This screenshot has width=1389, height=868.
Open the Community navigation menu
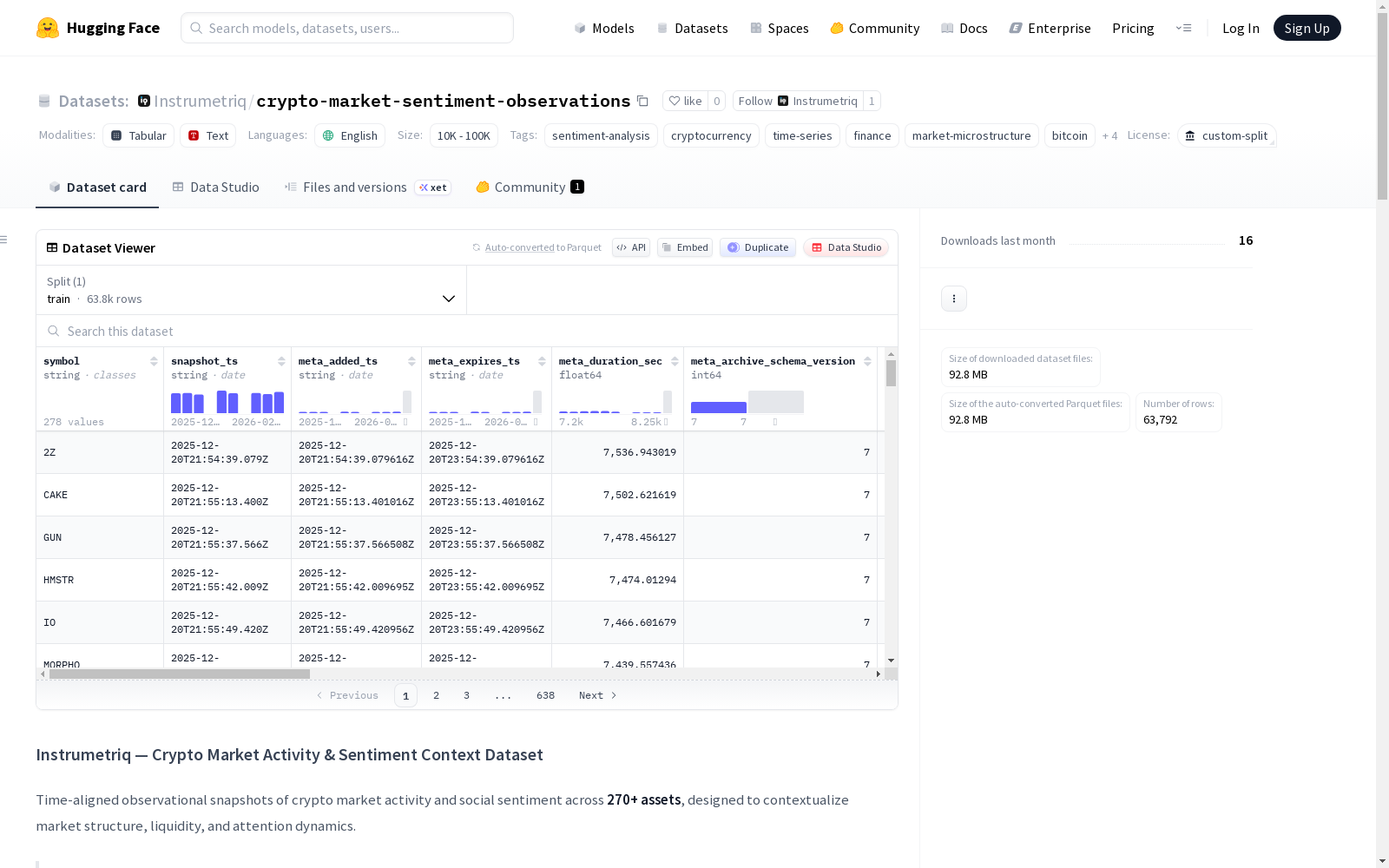[875, 28]
